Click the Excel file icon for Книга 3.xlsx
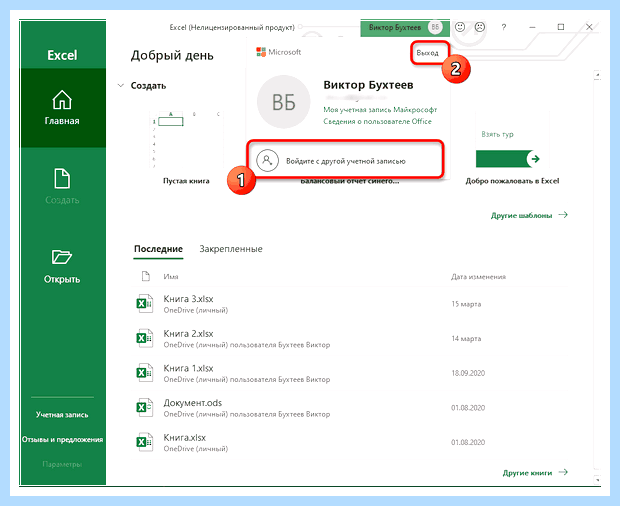The width and height of the screenshot is (620, 506). tap(144, 304)
